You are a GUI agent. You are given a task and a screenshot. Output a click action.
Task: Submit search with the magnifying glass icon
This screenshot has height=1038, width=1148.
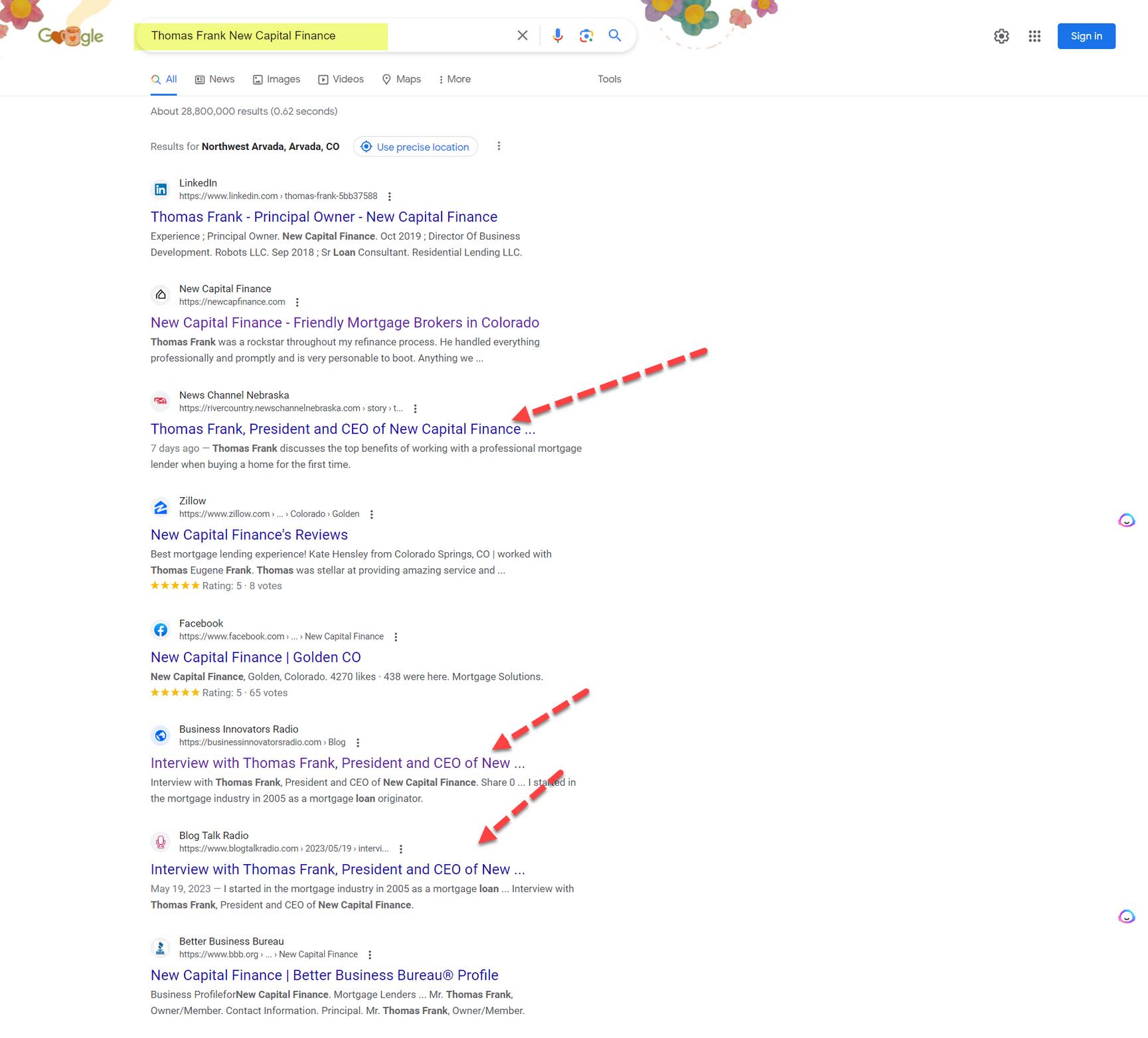[x=615, y=36]
